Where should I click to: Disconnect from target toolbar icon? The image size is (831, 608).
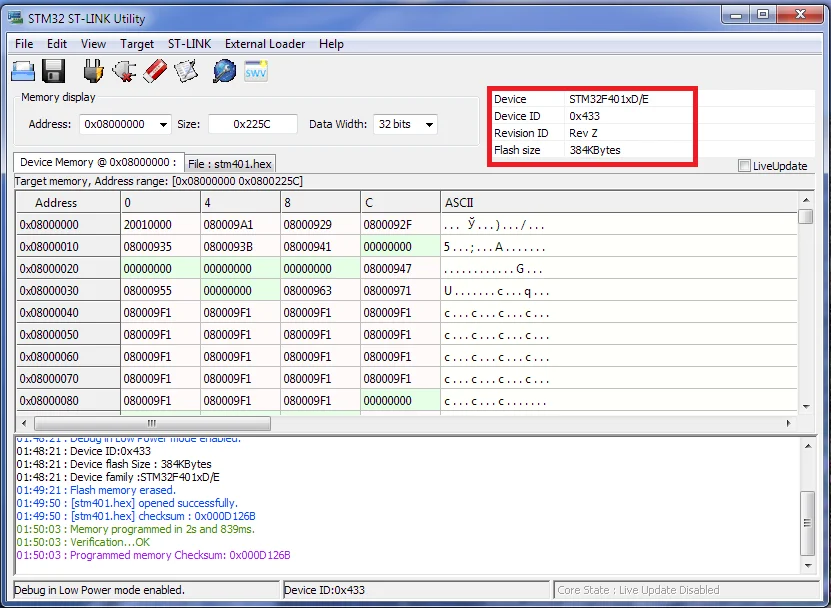pyautogui.click(x=124, y=71)
